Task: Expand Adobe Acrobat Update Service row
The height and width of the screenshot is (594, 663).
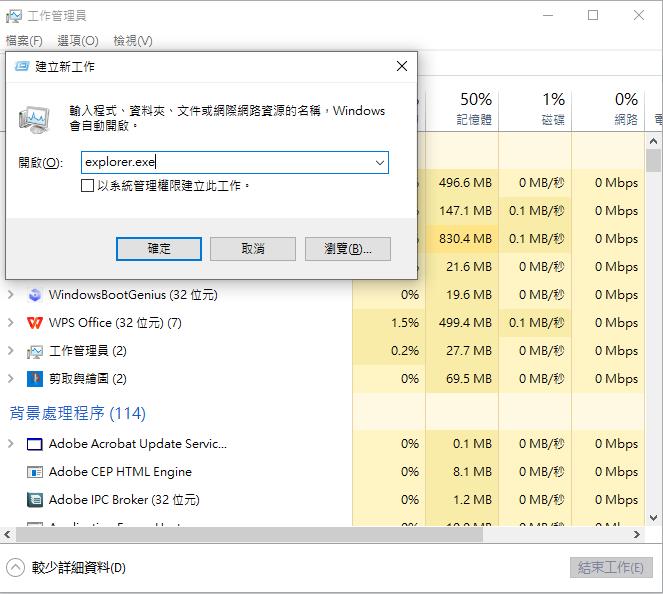Action: coord(11,443)
